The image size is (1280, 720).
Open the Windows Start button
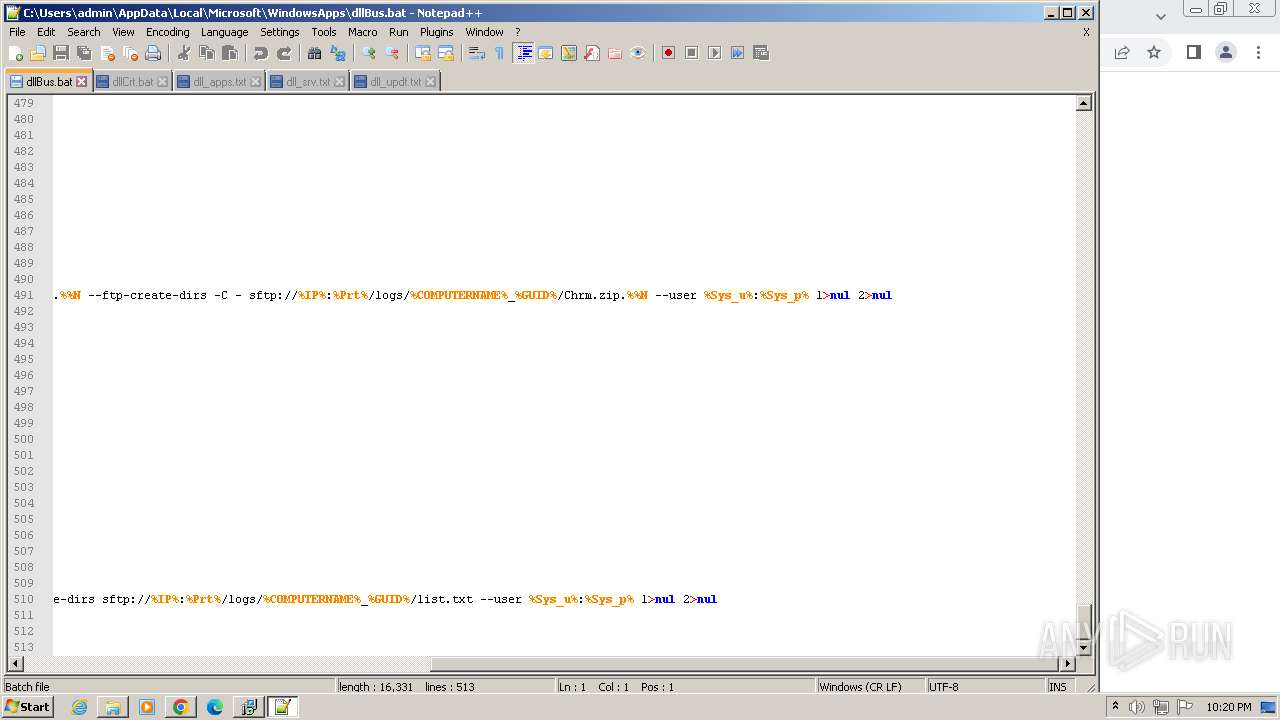pos(28,707)
